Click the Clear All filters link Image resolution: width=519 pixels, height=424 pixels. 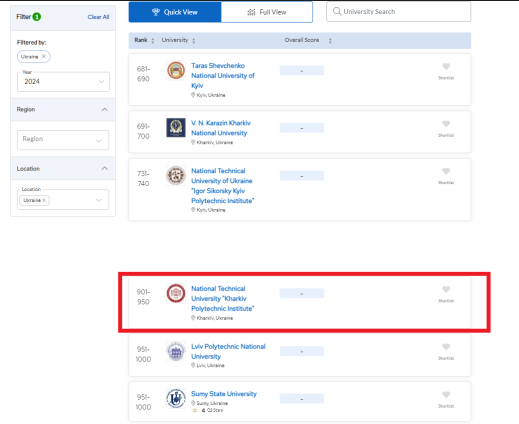coord(98,17)
